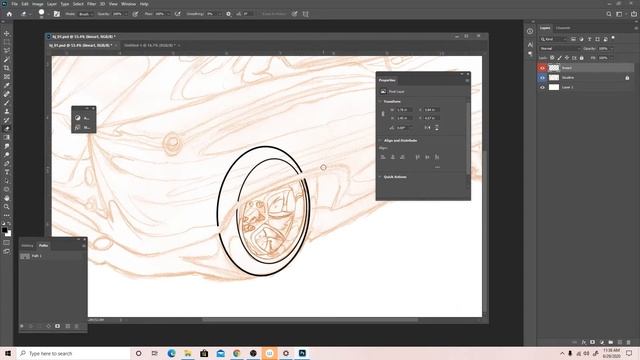Open Edit Toolbar three-dots button
This screenshot has width=640, height=360.
point(7,215)
